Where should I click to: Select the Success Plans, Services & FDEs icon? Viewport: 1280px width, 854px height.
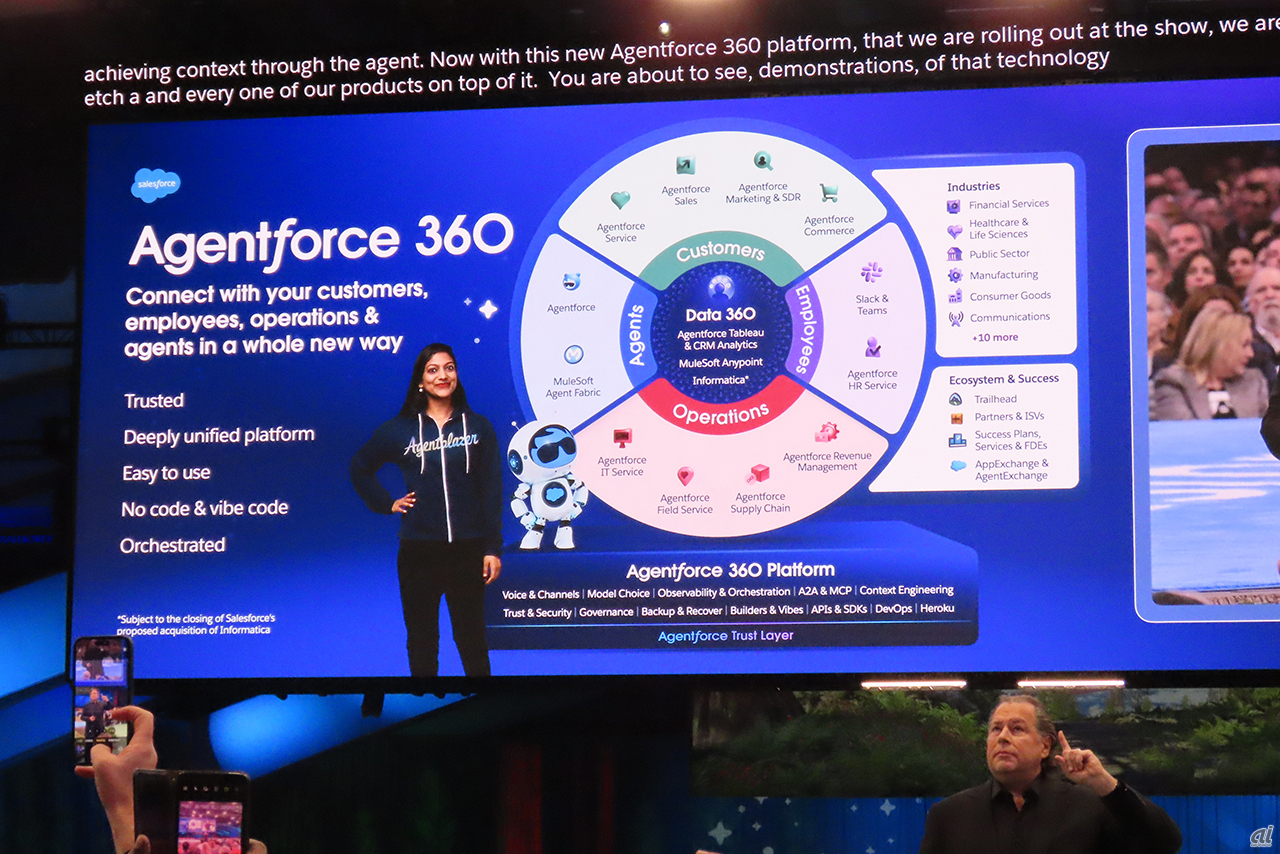957,439
